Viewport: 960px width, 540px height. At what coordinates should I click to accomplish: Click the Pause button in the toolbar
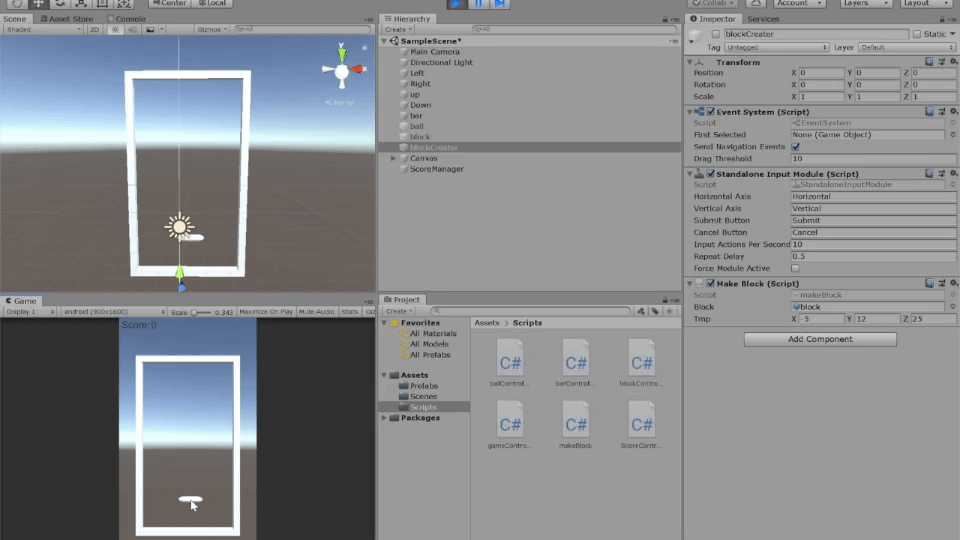[x=478, y=4]
